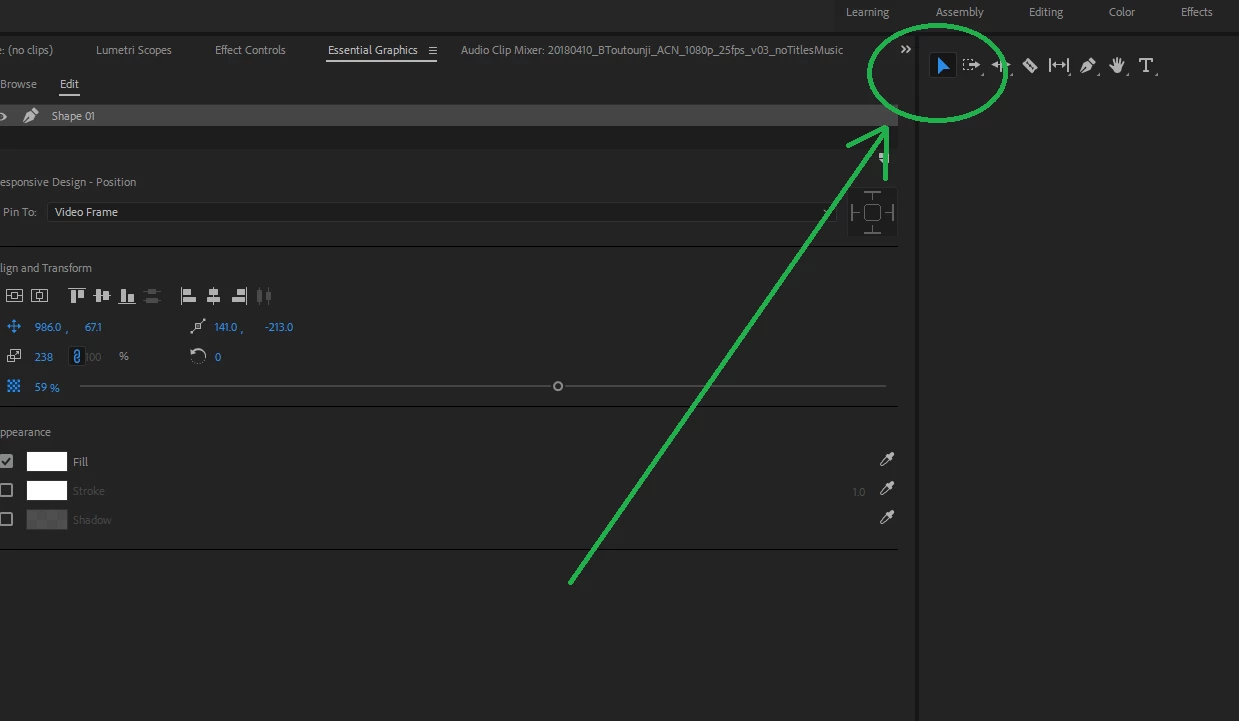This screenshot has height=721, width=1239.
Task: Click the position Y value 67.1
Action: pyautogui.click(x=93, y=327)
